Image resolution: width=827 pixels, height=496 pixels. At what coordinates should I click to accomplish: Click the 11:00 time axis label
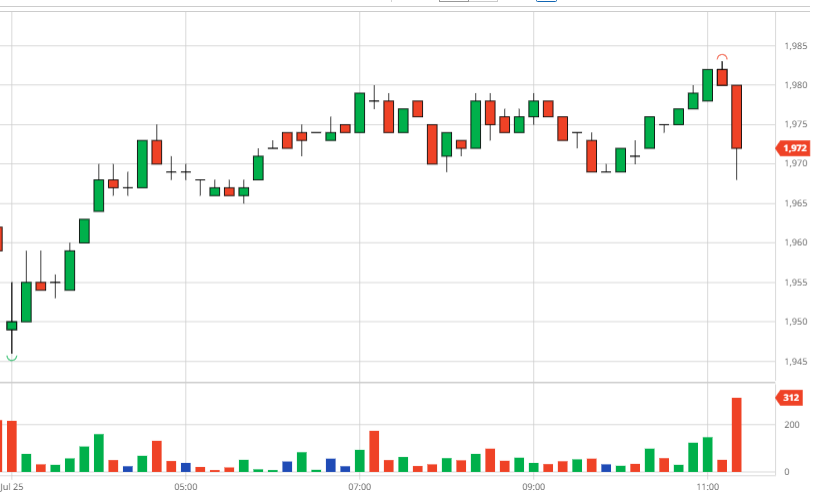(707, 487)
